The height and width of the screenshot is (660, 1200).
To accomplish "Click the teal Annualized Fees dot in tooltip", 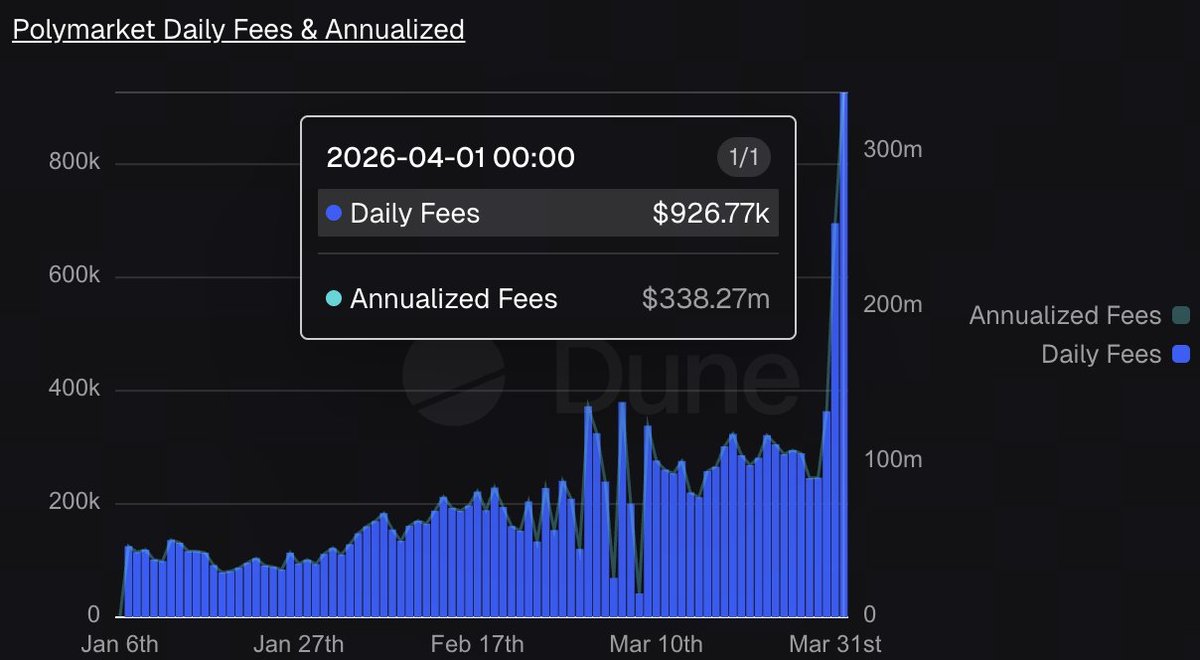I will click(x=334, y=298).
